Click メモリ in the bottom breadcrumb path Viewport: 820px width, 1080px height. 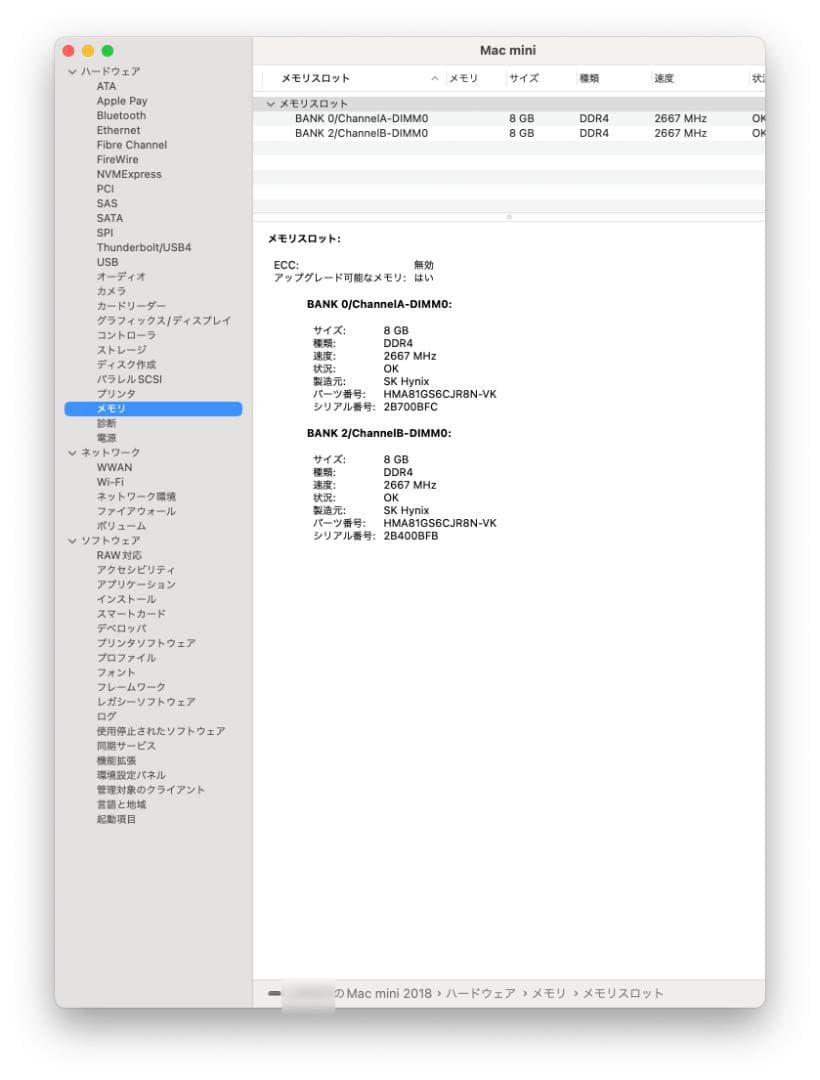tap(548, 993)
